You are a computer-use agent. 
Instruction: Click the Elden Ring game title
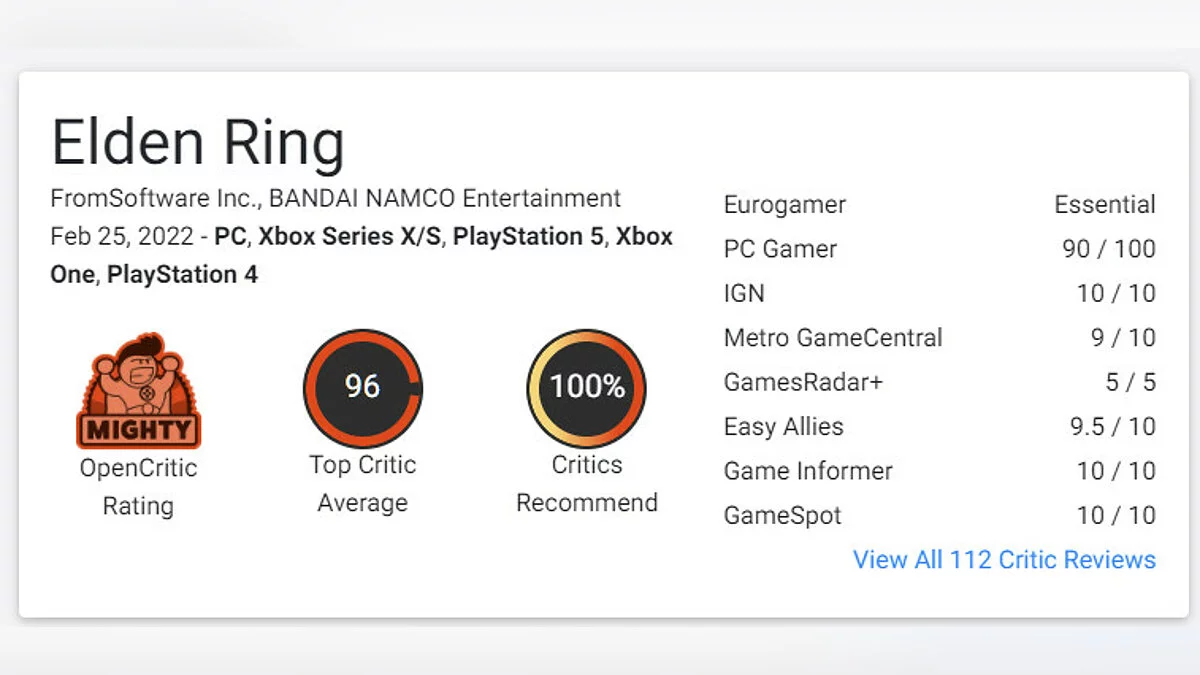coord(198,142)
